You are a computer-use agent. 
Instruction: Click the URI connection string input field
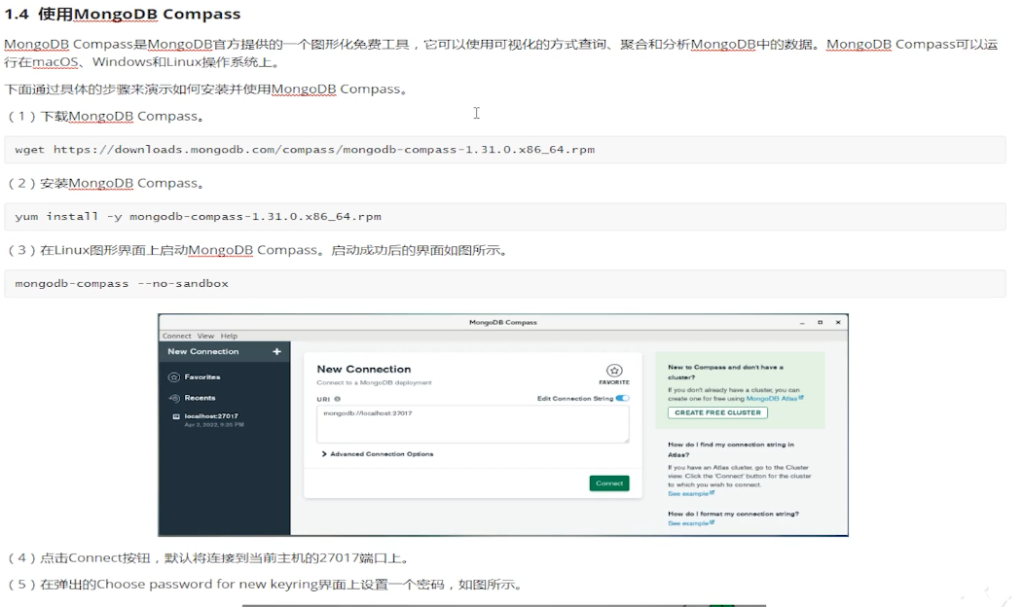pos(473,424)
